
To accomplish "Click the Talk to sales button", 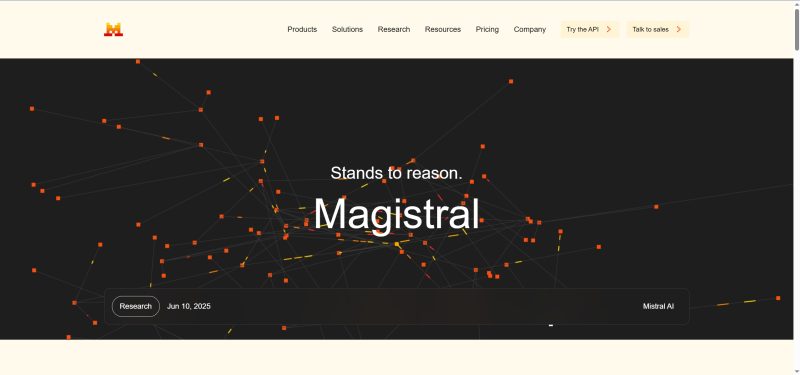I will coord(657,30).
